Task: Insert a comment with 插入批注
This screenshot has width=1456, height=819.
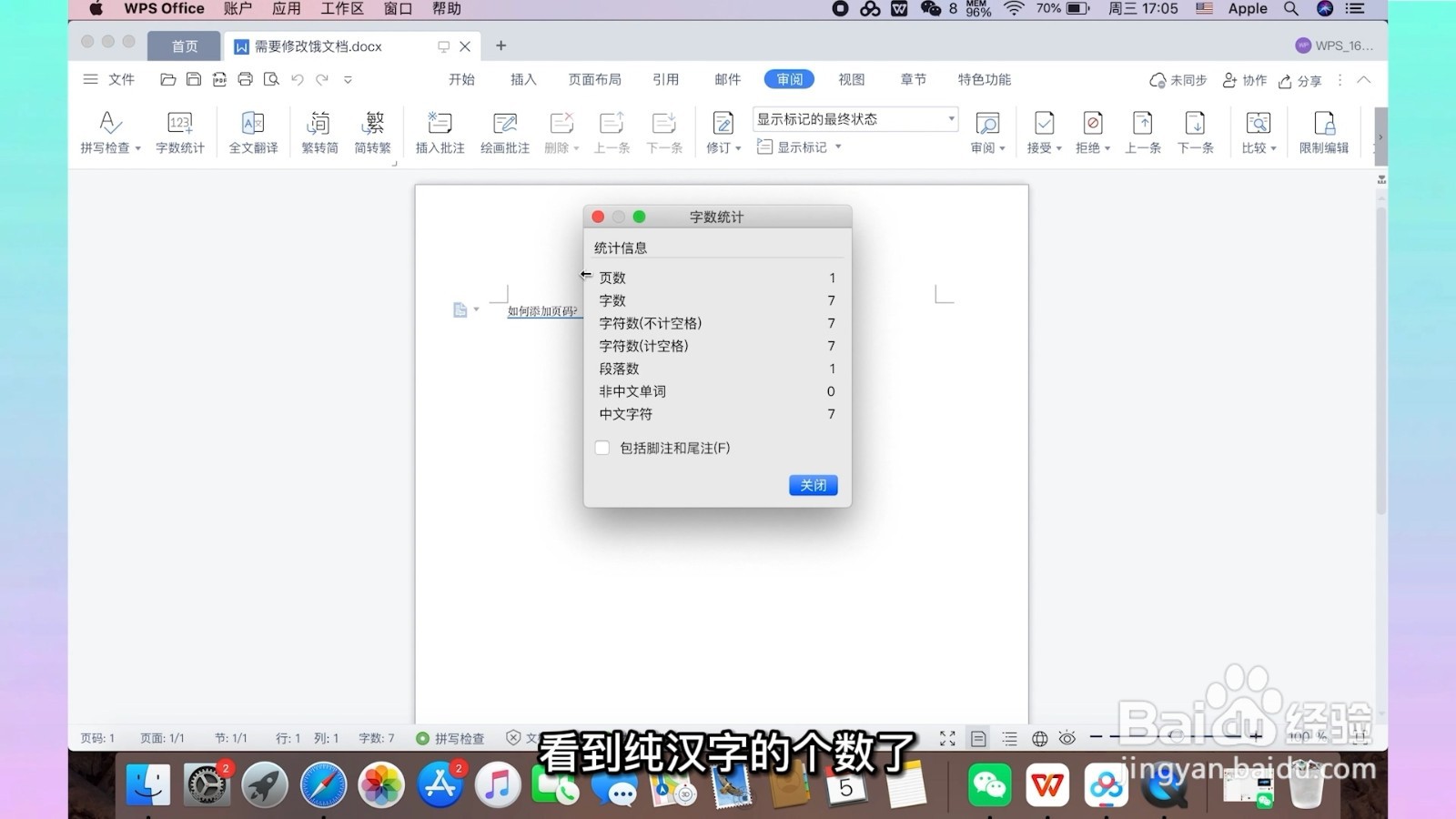Action: 439,131
